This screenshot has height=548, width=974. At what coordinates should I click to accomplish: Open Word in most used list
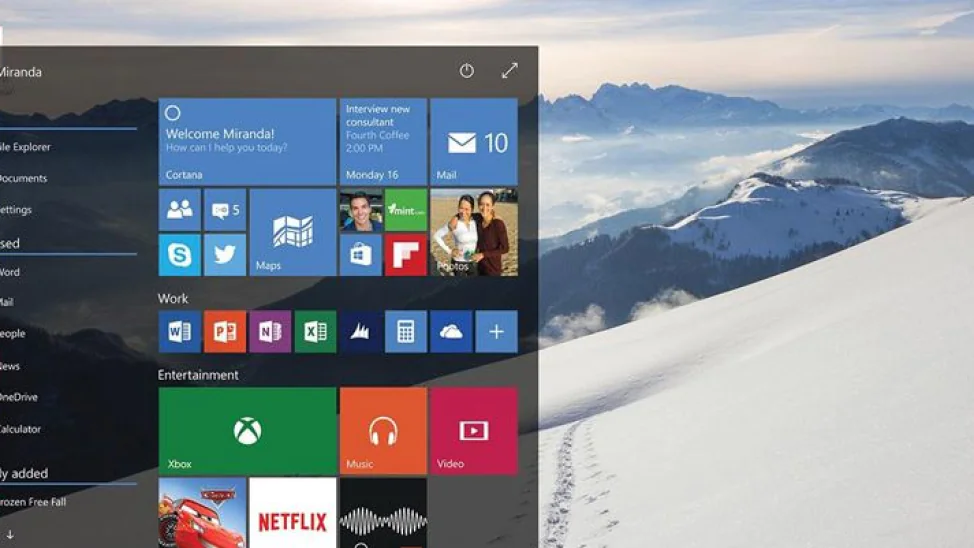pyautogui.click(x=10, y=272)
